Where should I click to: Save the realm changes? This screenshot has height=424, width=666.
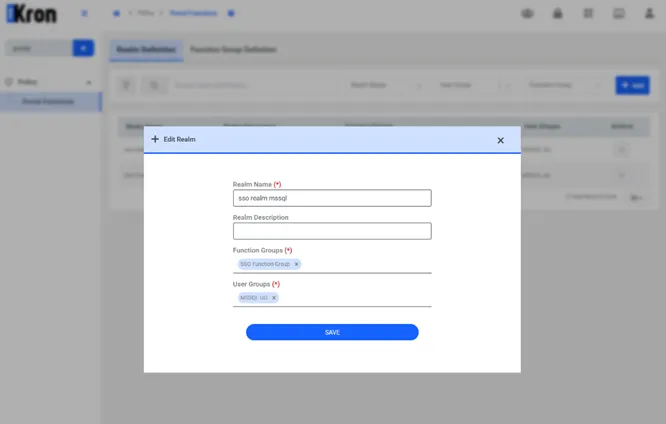[332, 332]
